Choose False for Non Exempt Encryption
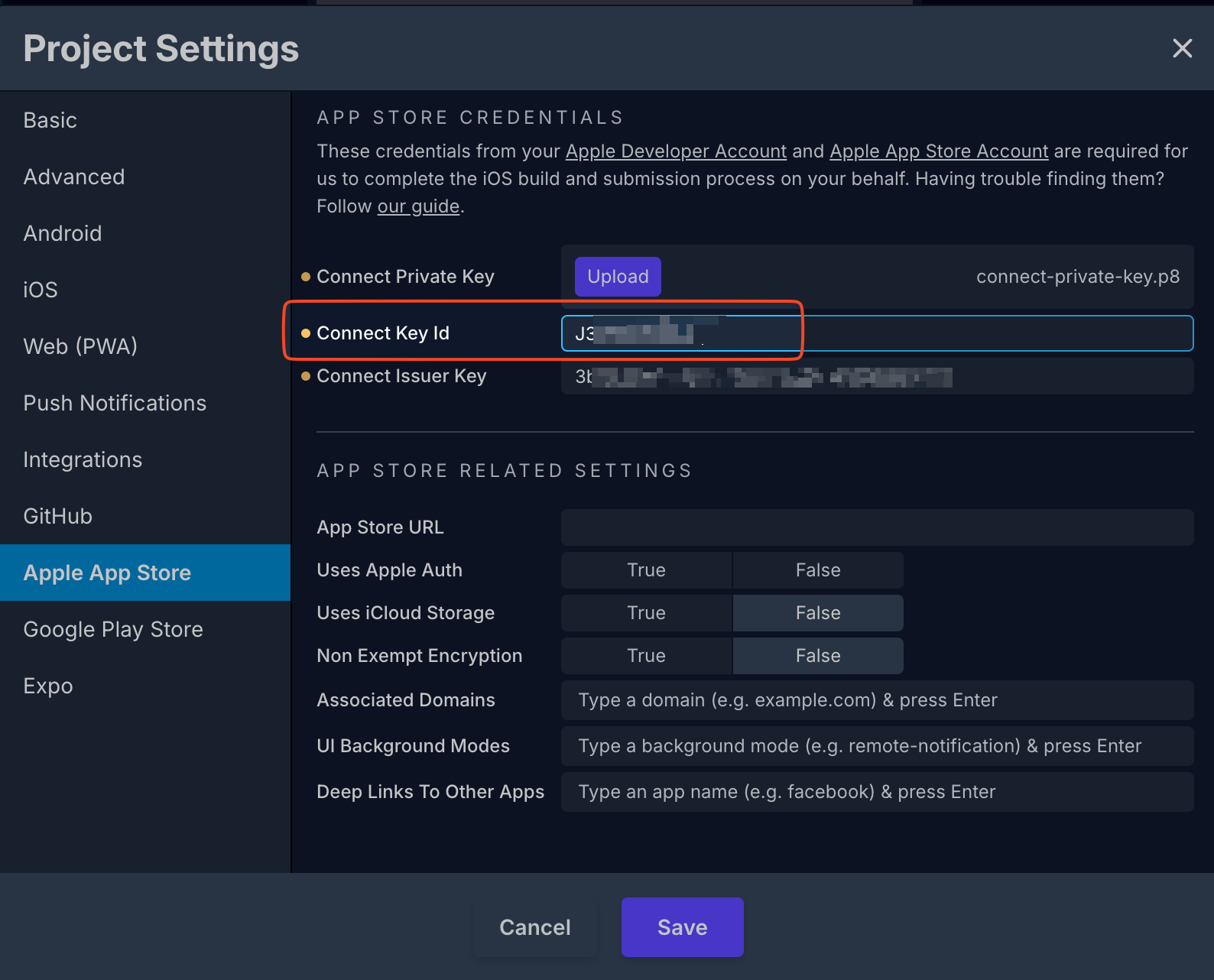The image size is (1214, 980). (x=817, y=656)
